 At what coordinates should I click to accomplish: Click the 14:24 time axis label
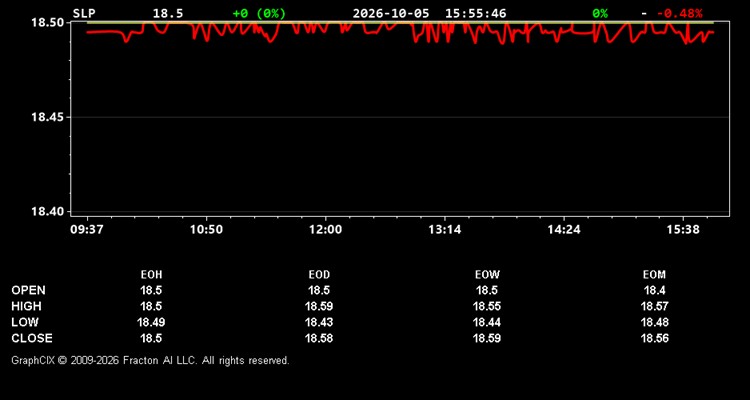pyautogui.click(x=564, y=230)
